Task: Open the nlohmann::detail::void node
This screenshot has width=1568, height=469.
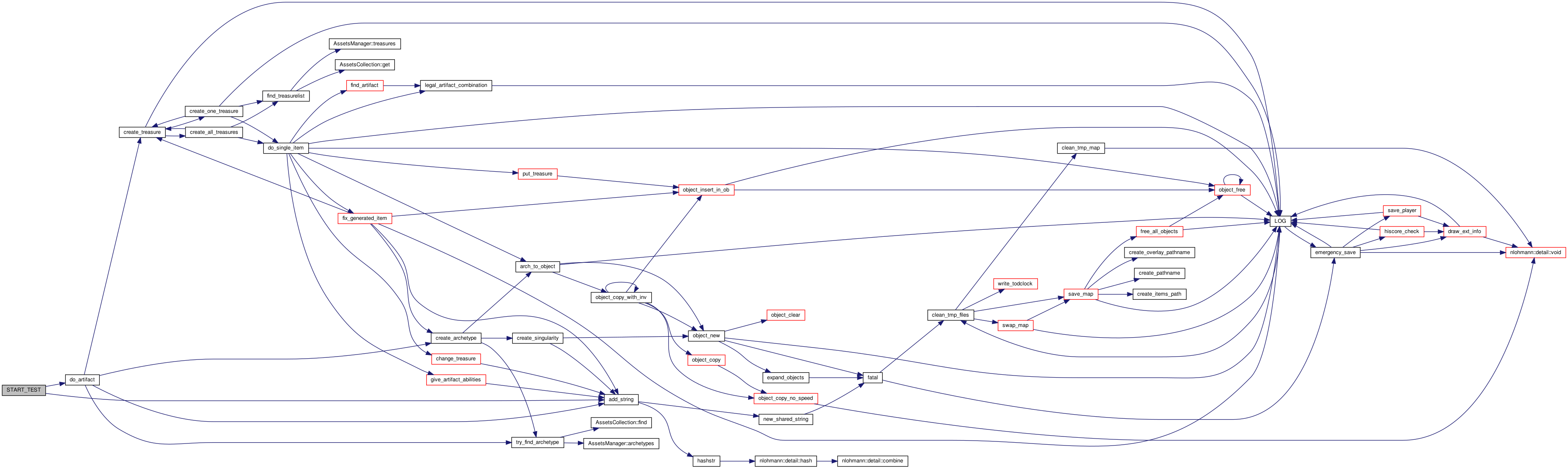Action: point(1535,252)
